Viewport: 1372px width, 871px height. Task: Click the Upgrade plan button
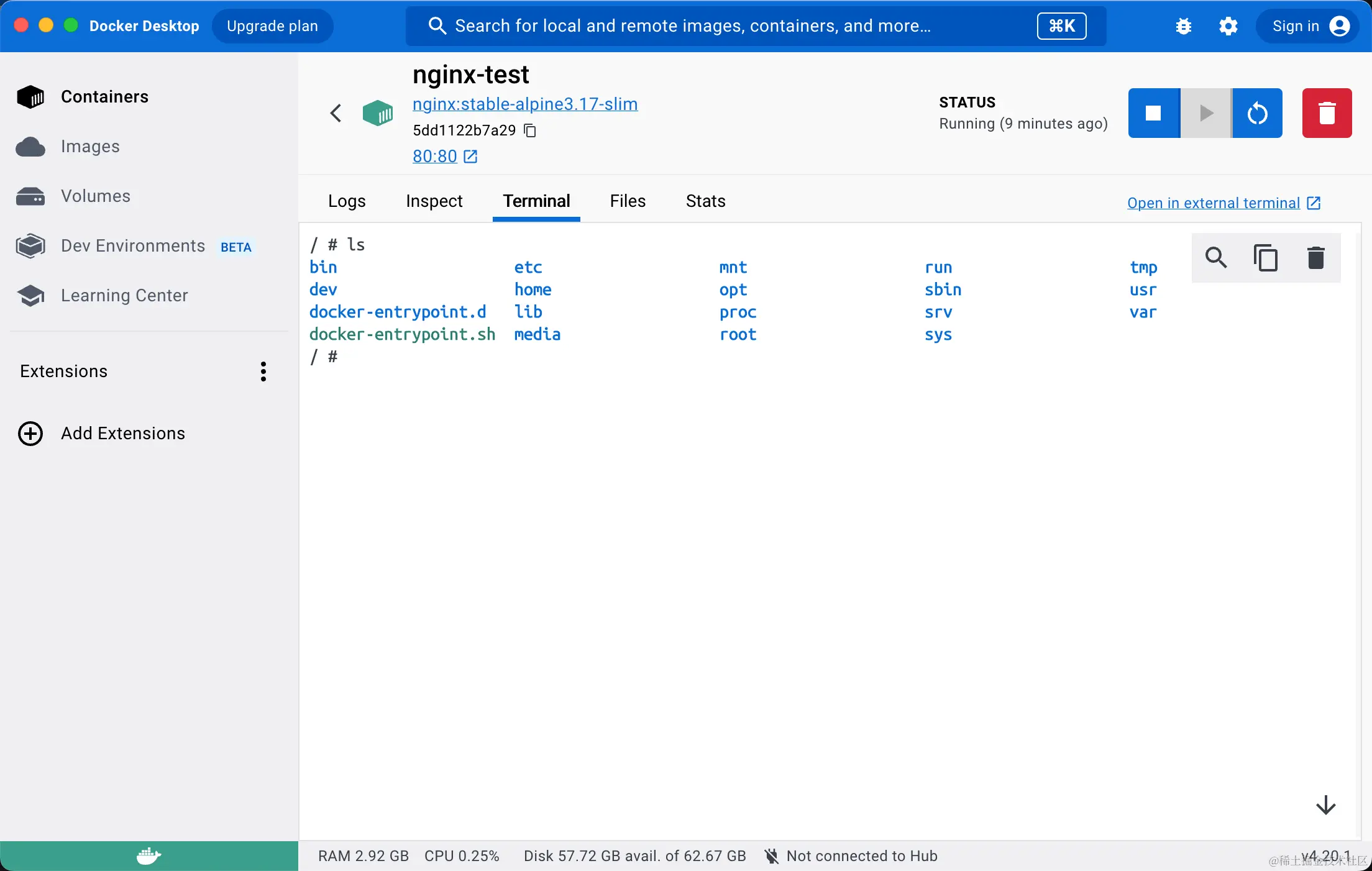tap(272, 26)
